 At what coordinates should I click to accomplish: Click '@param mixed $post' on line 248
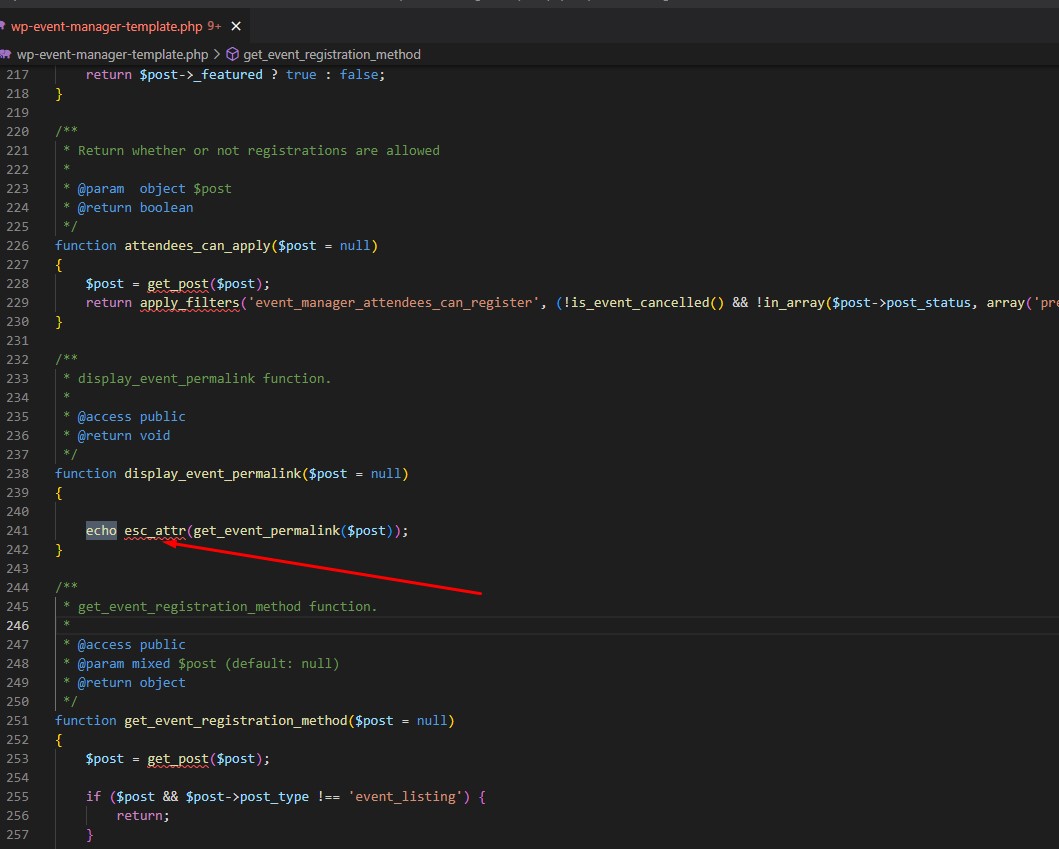tap(147, 664)
